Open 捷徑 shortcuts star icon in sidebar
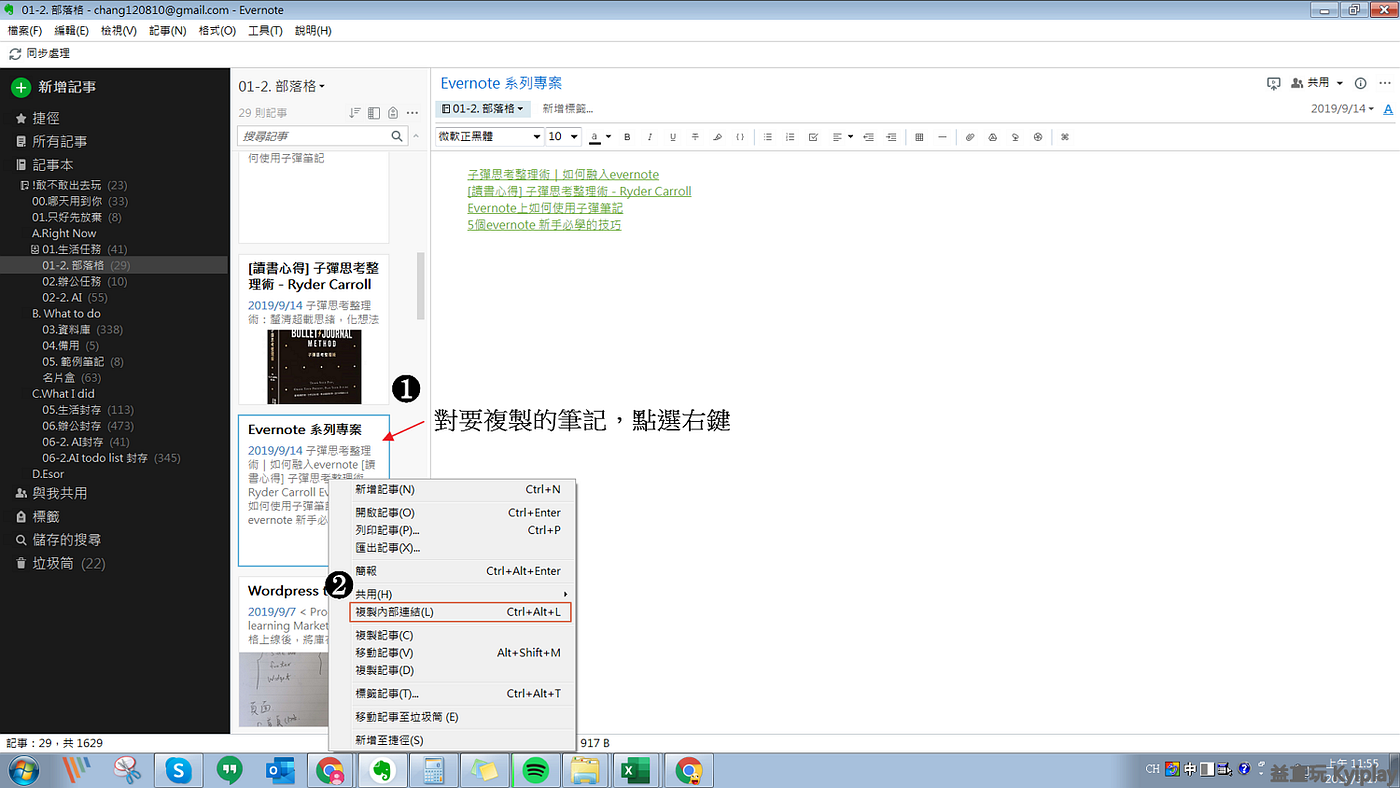The height and width of the screenshot is (788, 1400). [x=21, y=118]
